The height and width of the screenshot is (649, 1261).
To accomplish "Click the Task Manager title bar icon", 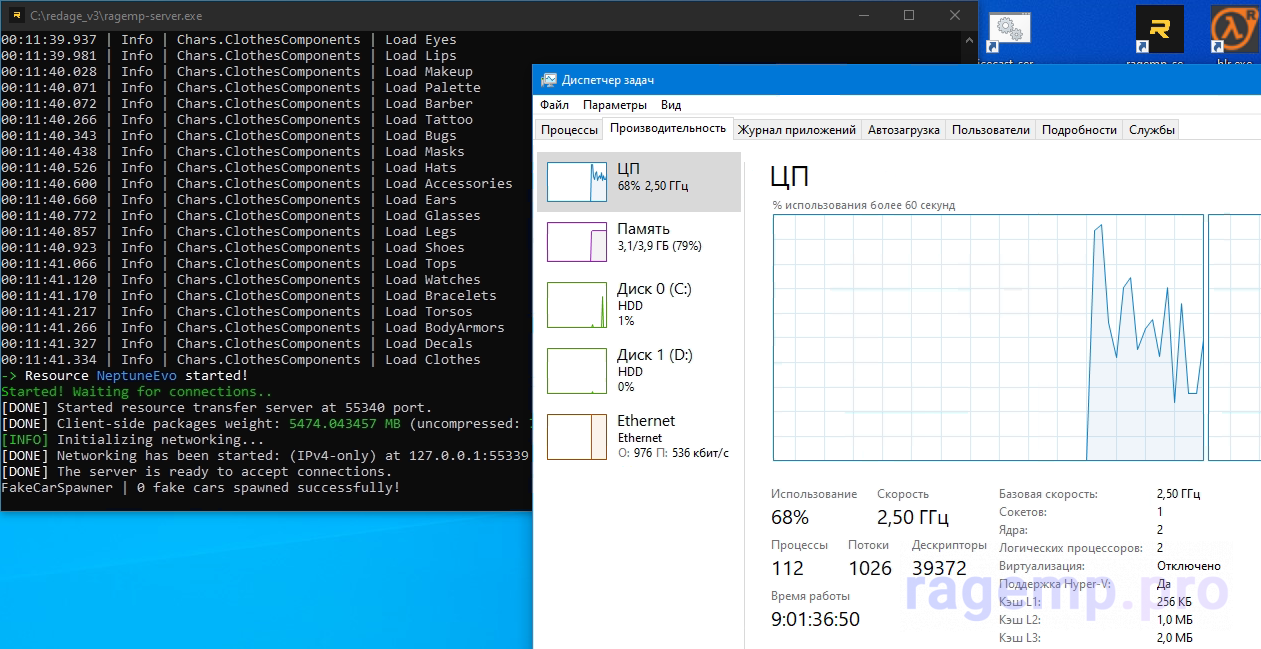I will click(549, 80).
